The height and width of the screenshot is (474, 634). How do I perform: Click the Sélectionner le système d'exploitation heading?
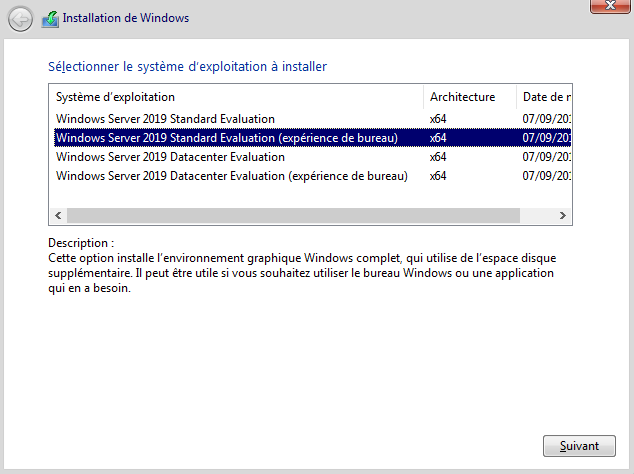click(187, 66)
